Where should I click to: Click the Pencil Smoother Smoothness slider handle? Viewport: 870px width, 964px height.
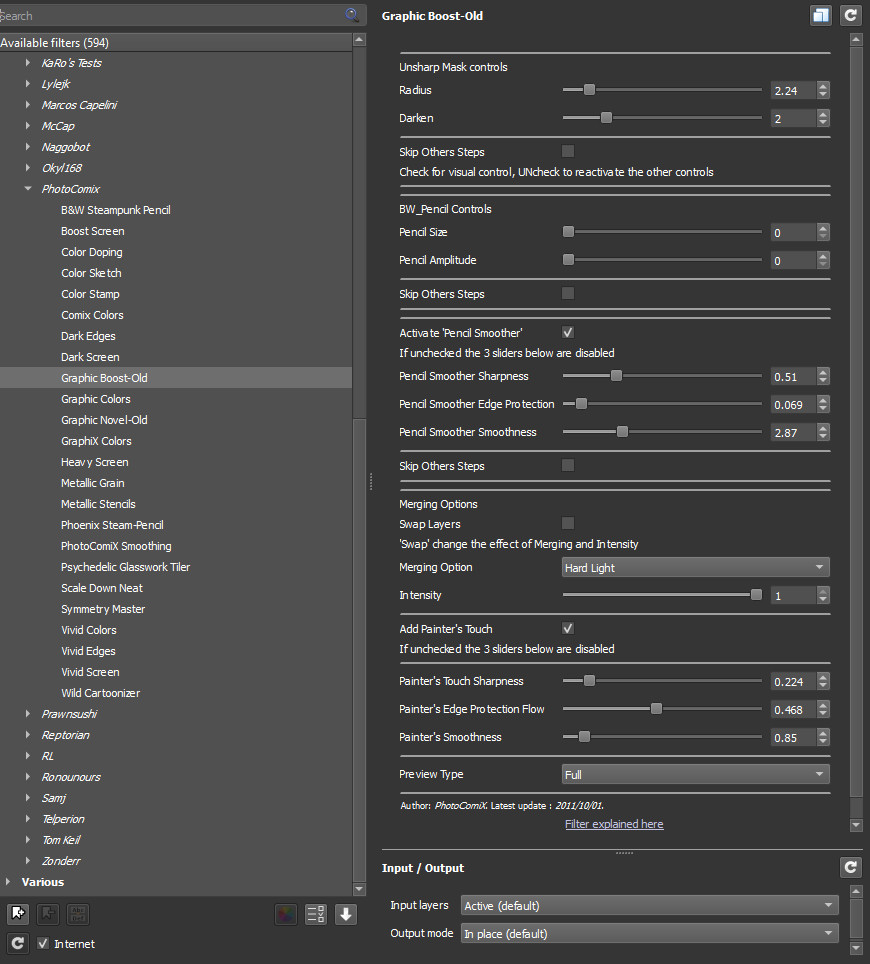click(x=622, y=432)
